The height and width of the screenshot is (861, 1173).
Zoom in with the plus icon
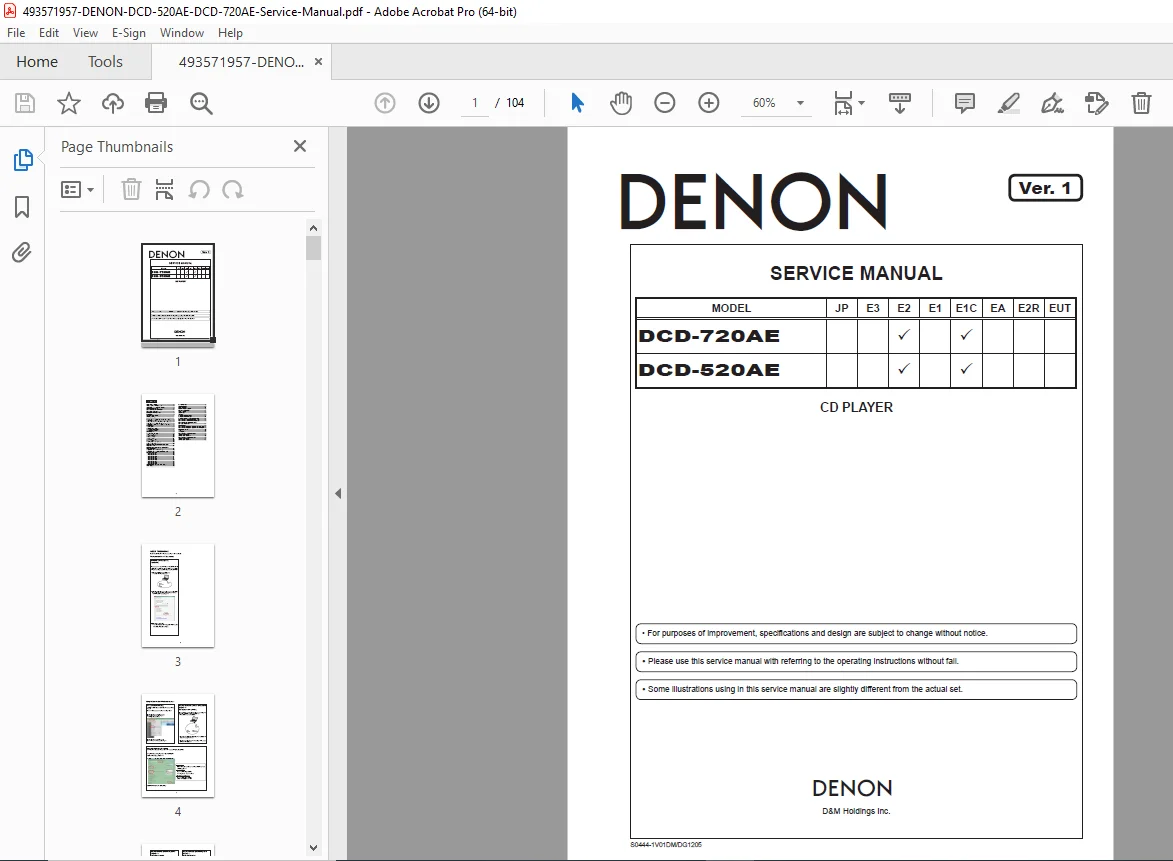708,102
